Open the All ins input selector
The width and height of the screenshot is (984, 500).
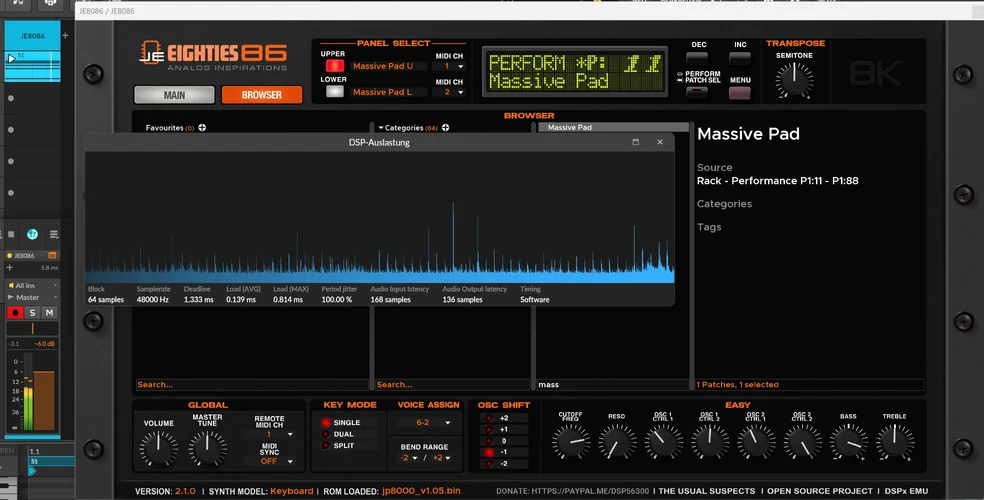pyautogui.click(x=33, y=285)
